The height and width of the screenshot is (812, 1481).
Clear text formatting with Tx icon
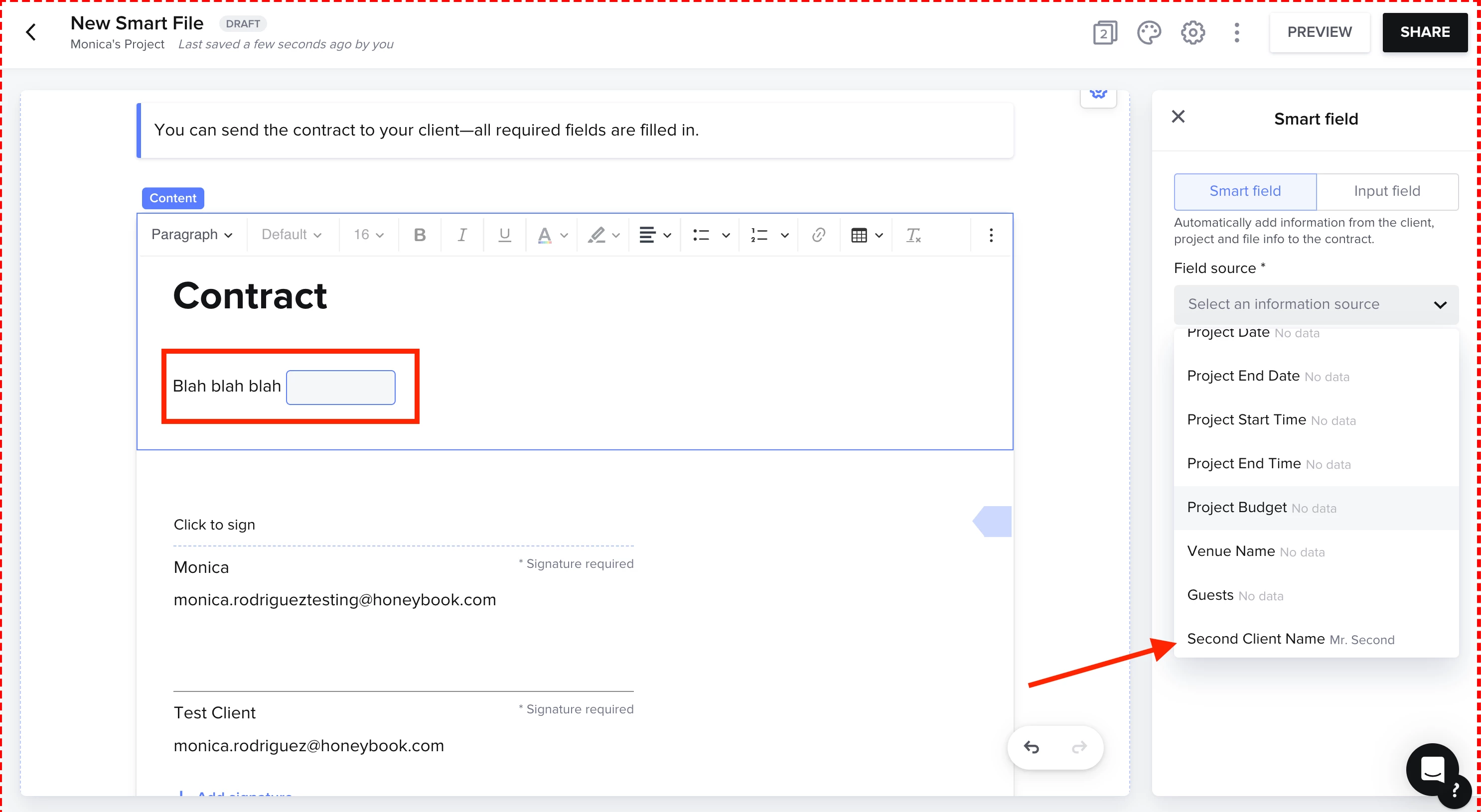[x=913, y=235]
